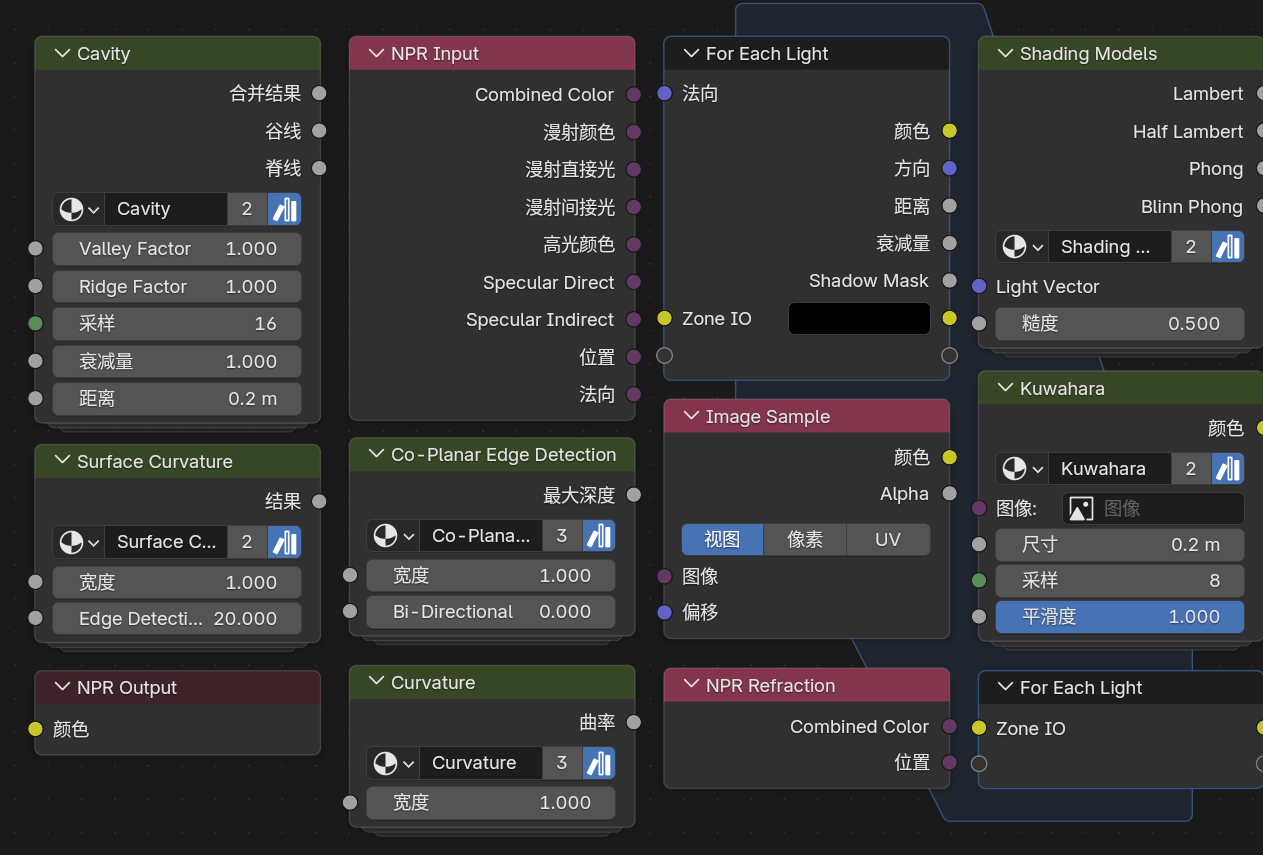
Task: Toggle fake user on Cavity node group
Action: point(285,209)
